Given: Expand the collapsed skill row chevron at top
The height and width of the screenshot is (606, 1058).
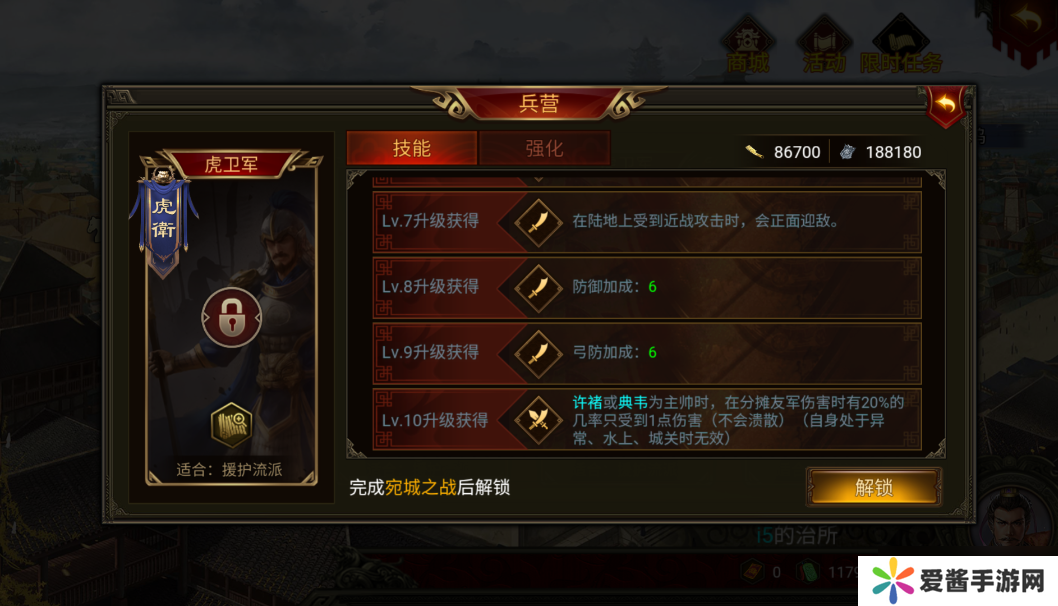Looking at the screenshot, I should (538, 180).
